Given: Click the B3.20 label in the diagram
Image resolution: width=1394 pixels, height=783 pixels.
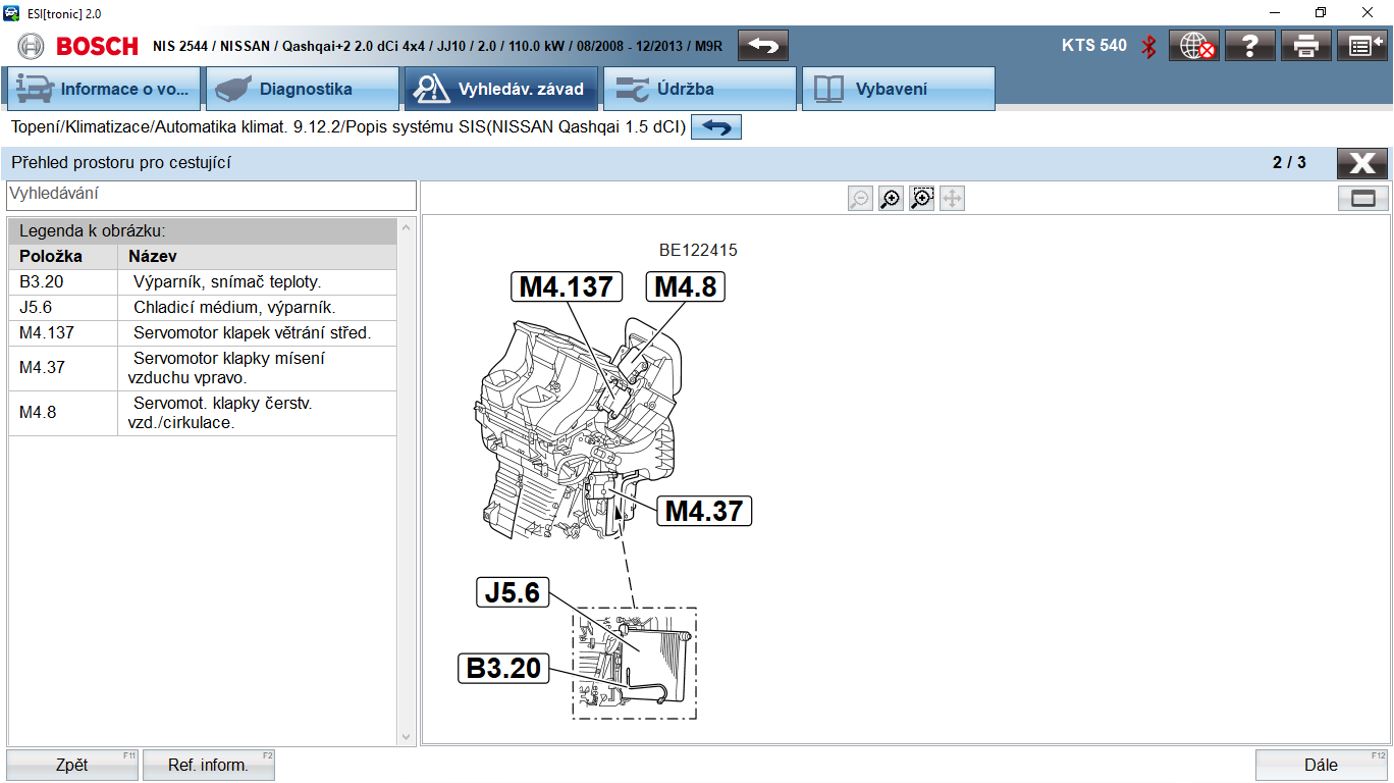Looking at the screenshot, I should click(505, 667).
